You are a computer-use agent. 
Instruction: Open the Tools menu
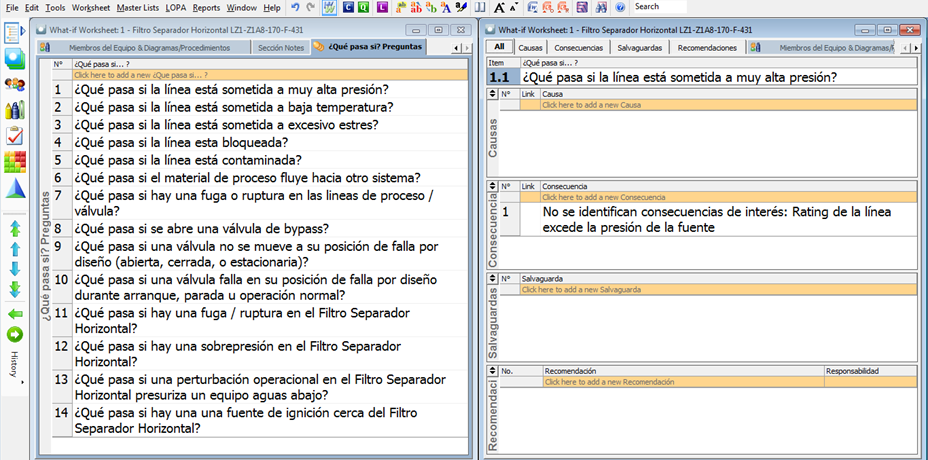point(55,8)
